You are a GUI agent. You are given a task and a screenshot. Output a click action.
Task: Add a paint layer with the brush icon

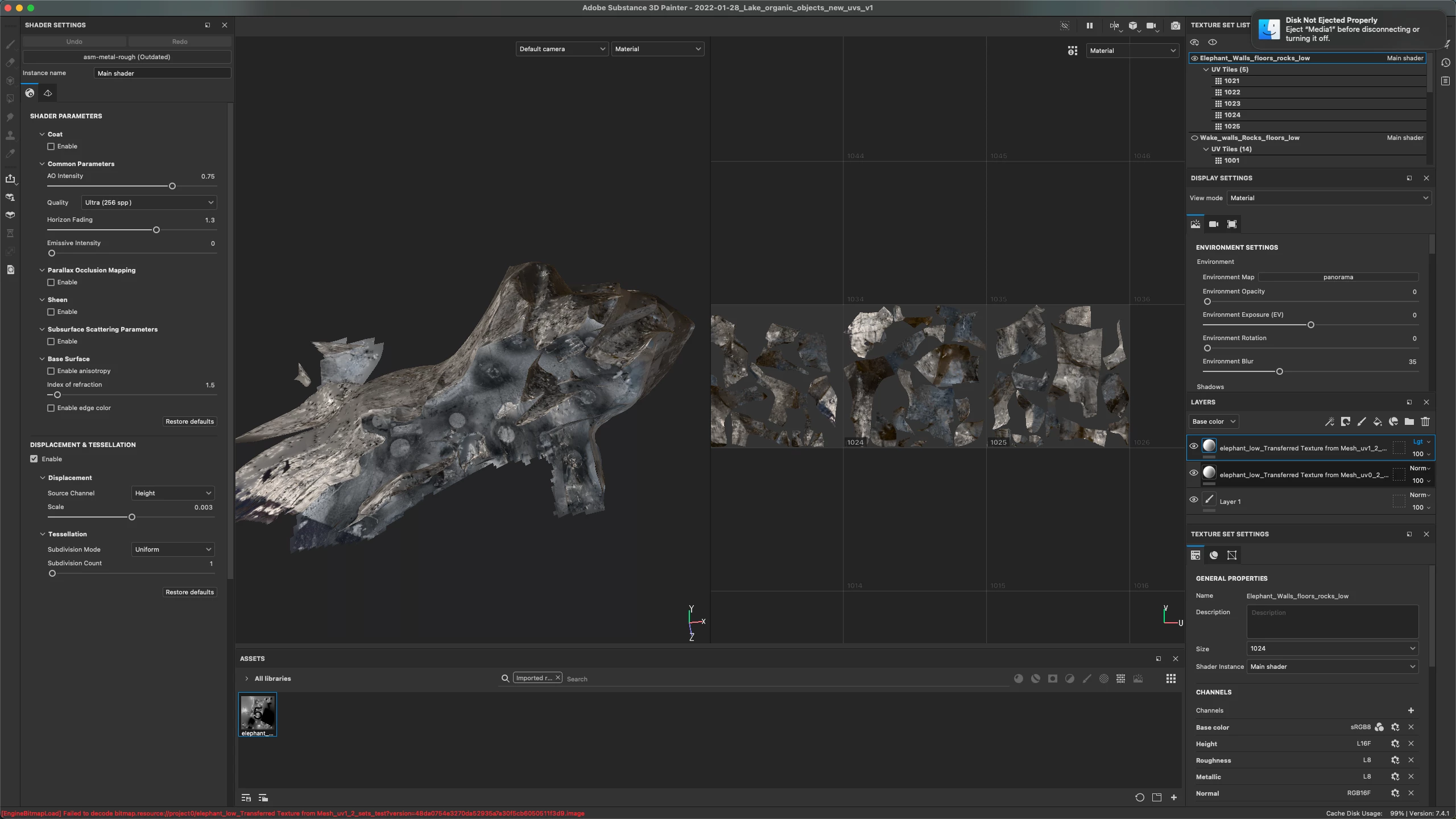[x=1361, y=421]
